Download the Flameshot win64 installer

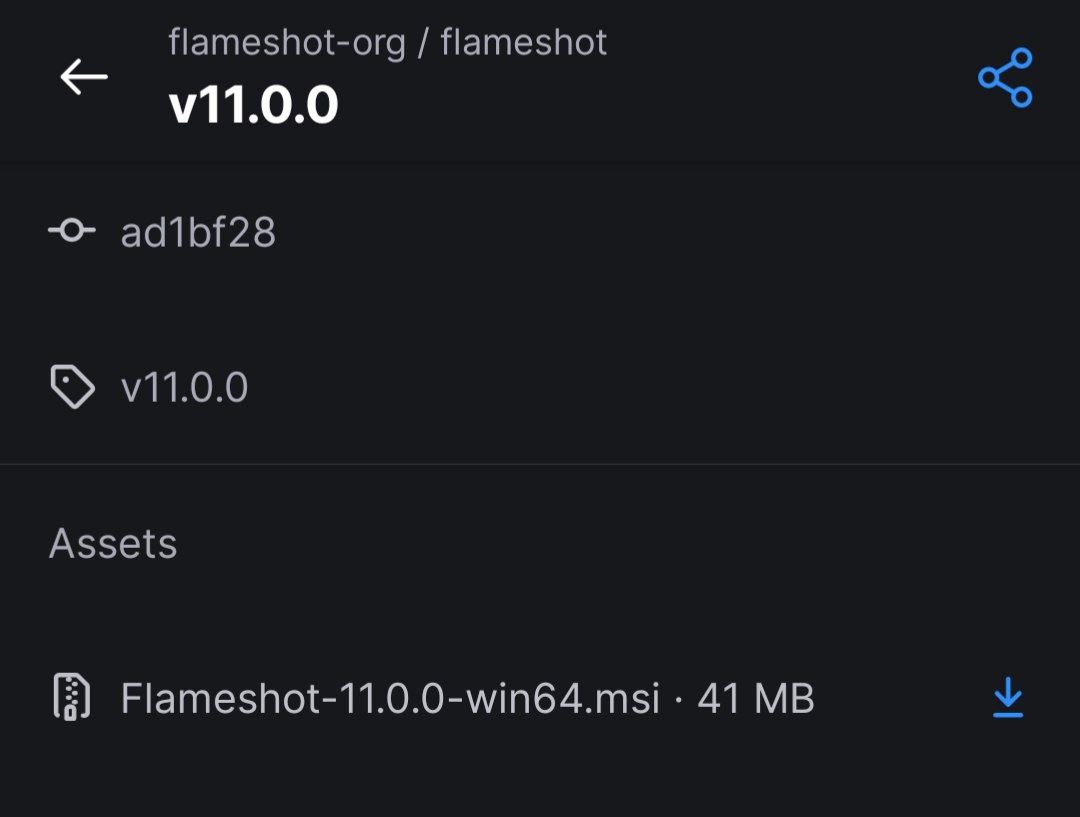pos(1007,697)
